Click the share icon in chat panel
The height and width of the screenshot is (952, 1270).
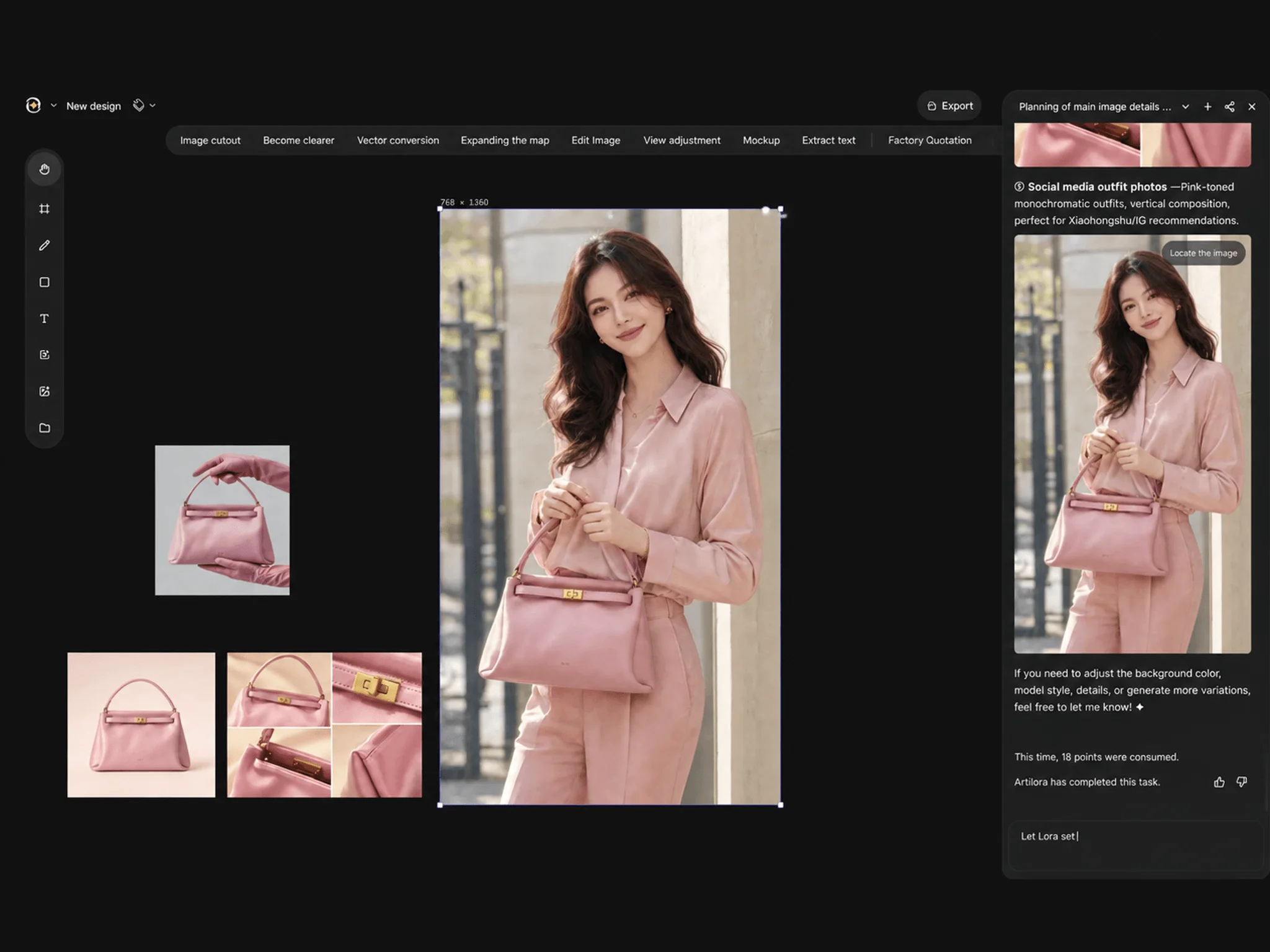tap(1229, 107)
